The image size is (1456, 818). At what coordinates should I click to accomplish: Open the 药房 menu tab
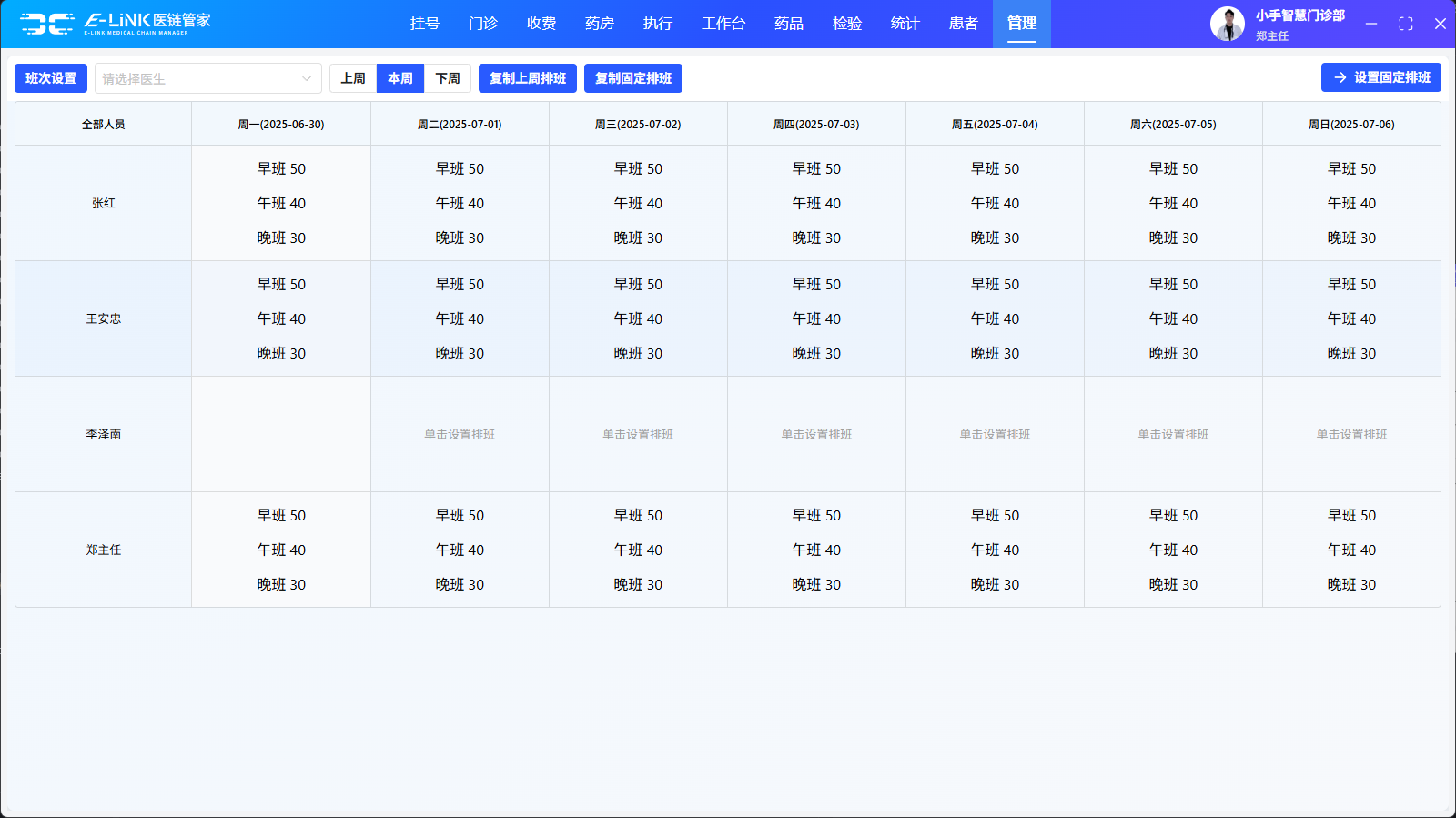[x=600, y=24]
